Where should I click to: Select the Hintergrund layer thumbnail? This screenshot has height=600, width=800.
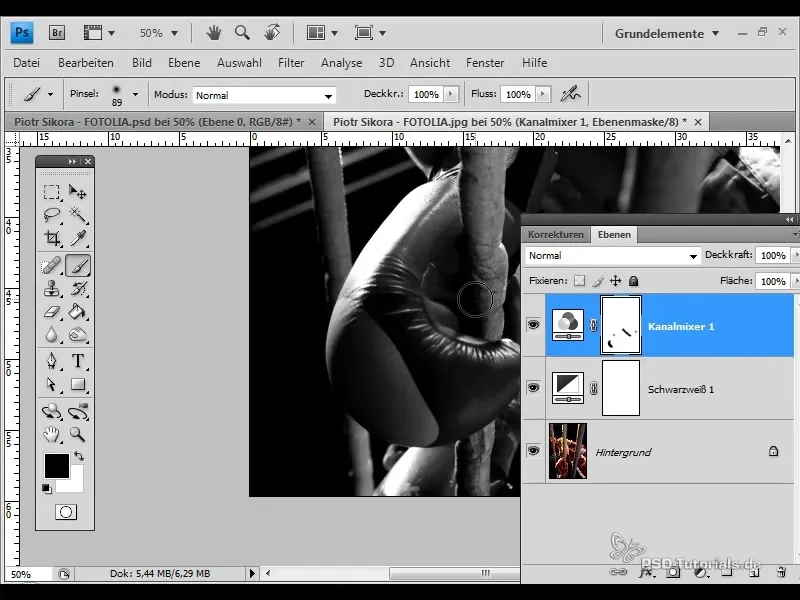[568, 451]
